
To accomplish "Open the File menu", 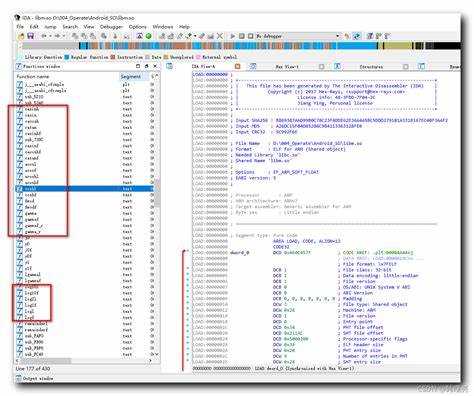I will coord(20,26).
